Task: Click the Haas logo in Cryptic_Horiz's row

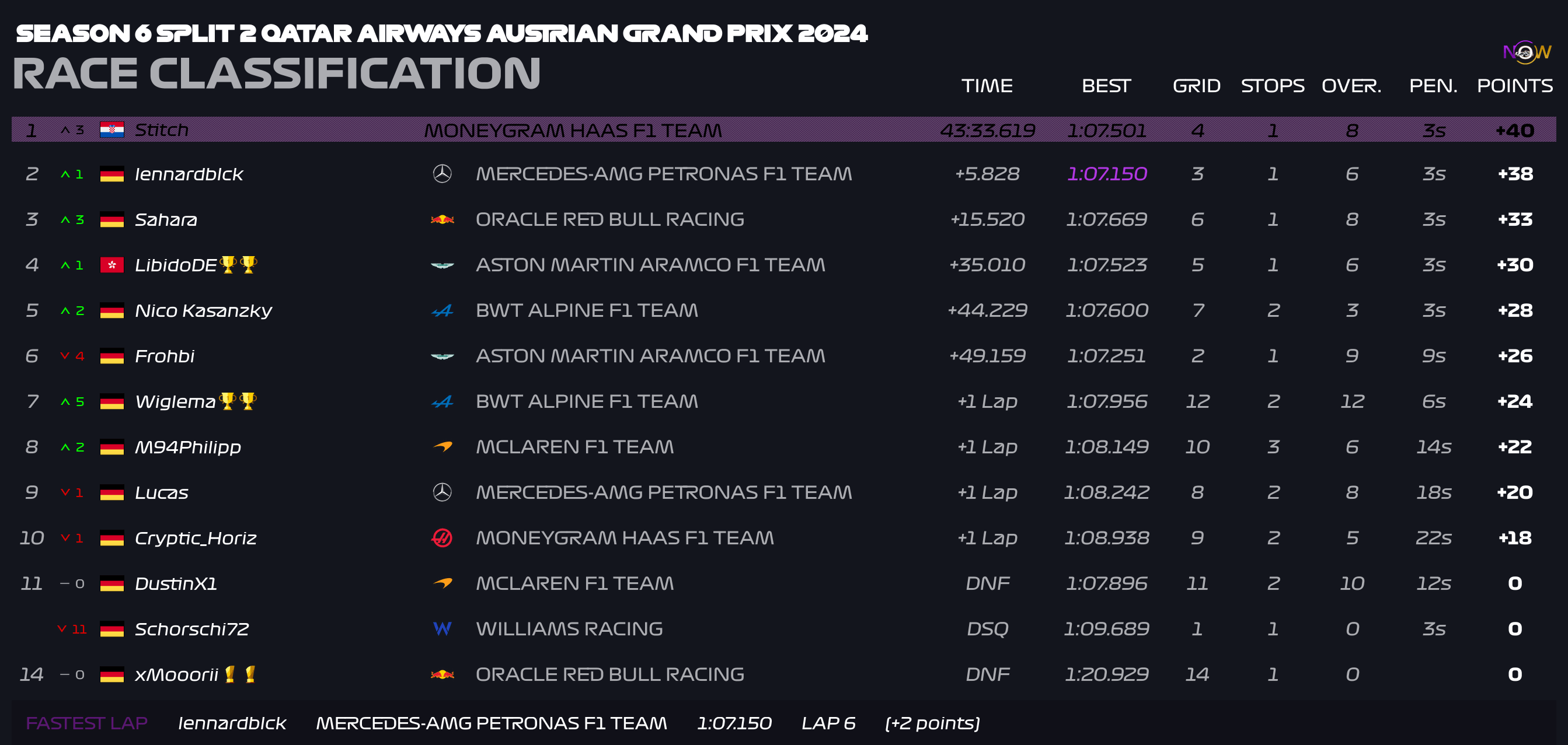Action: tap(442, 538)
